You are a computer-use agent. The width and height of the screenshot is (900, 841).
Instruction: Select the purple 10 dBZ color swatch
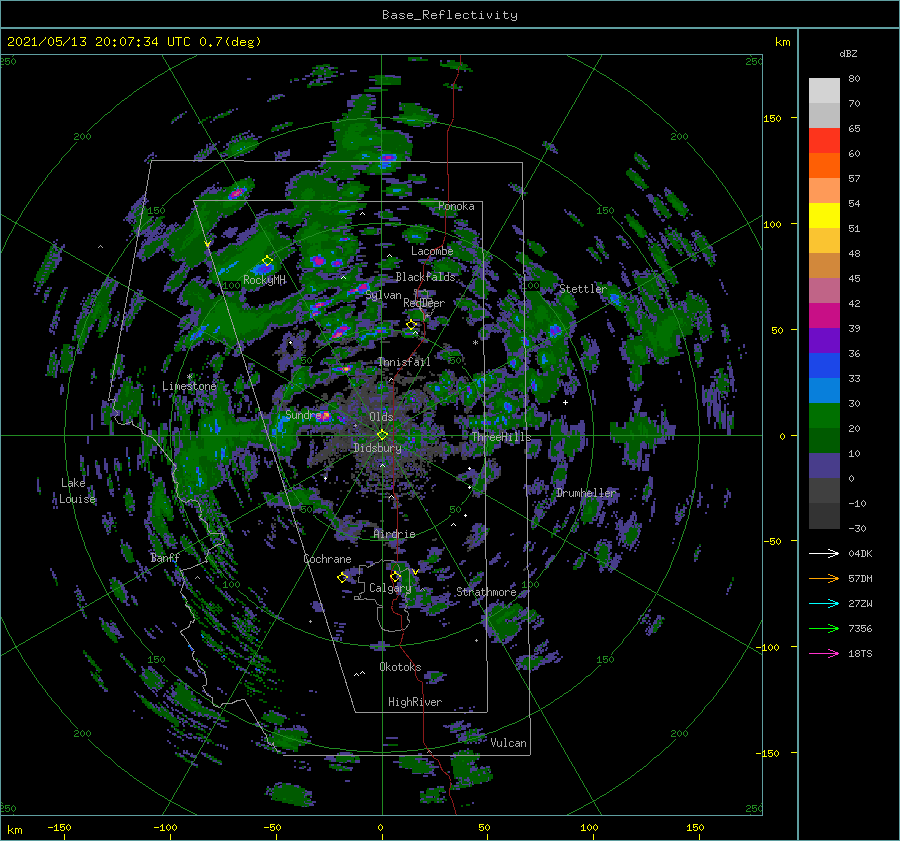[824, 465]
